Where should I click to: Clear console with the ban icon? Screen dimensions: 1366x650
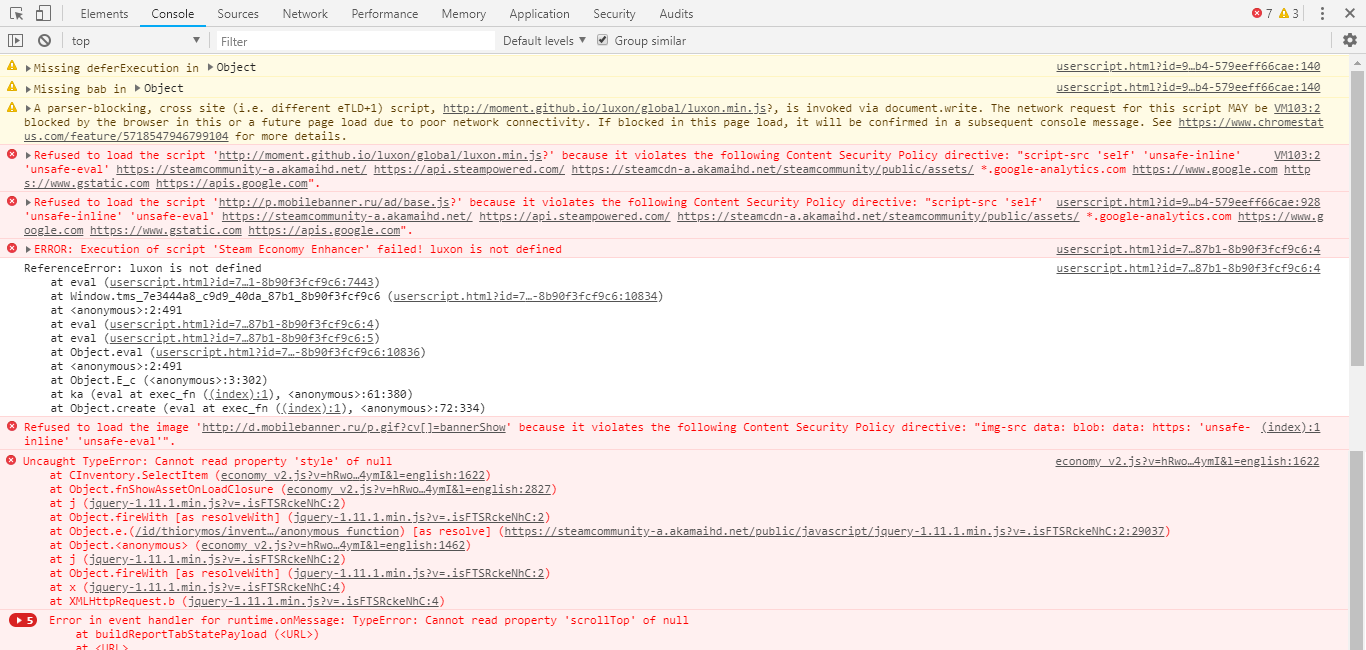click(x=44, y=41)
